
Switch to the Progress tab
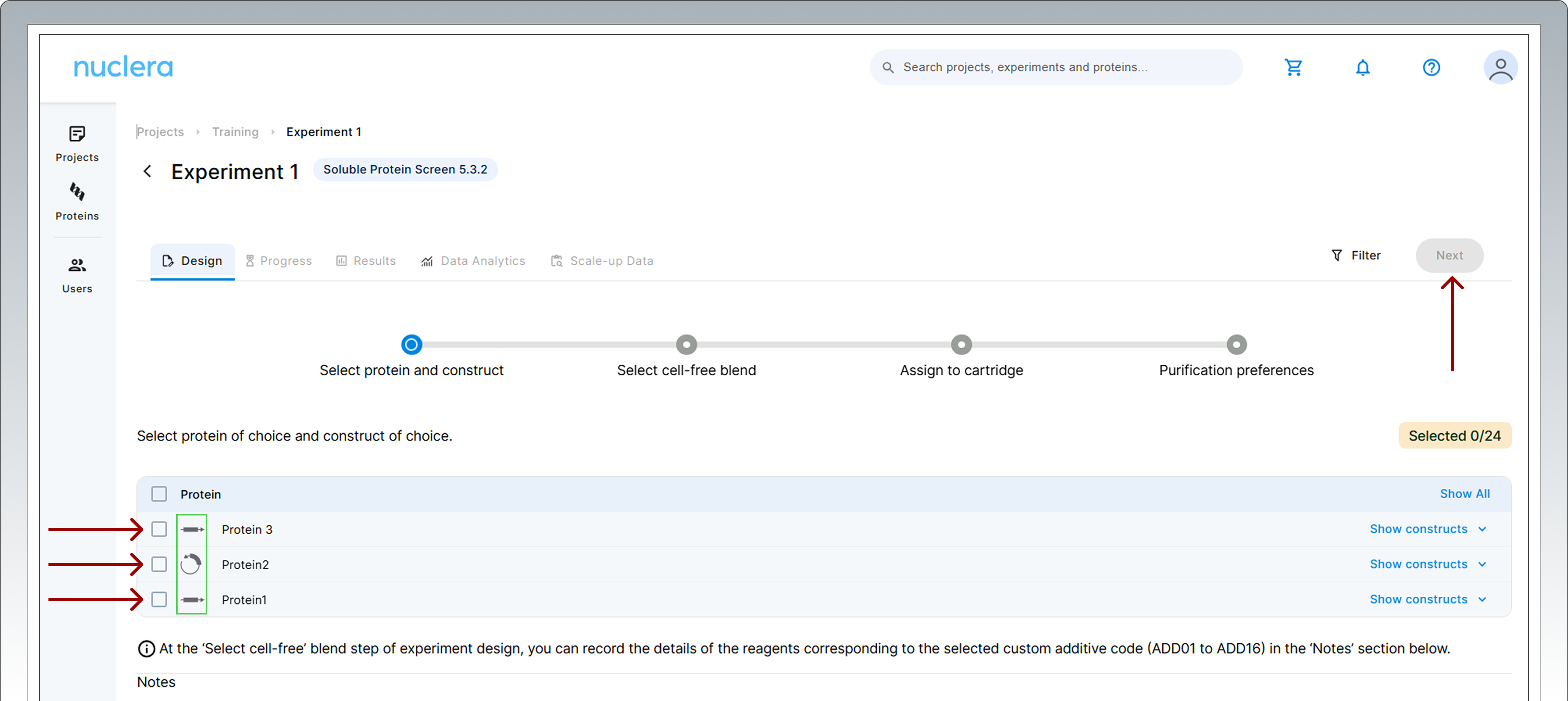tap(279, 261)
